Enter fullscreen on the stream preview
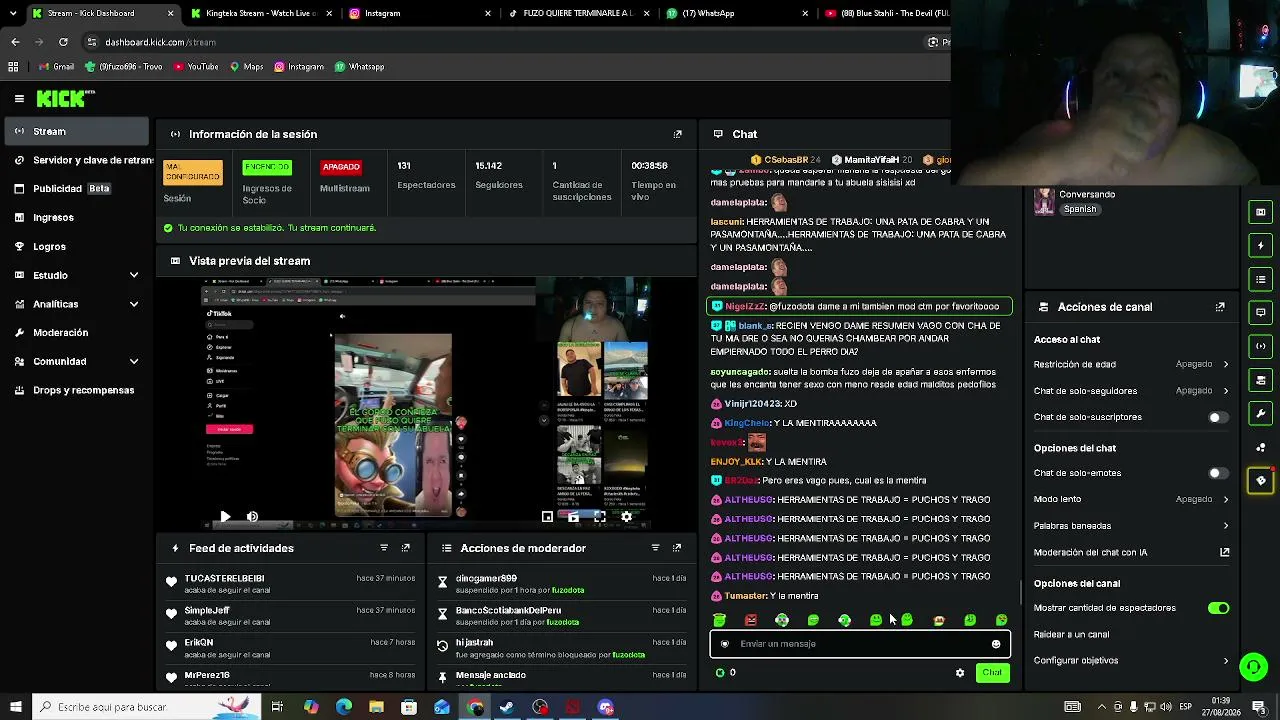 (600, 517)
